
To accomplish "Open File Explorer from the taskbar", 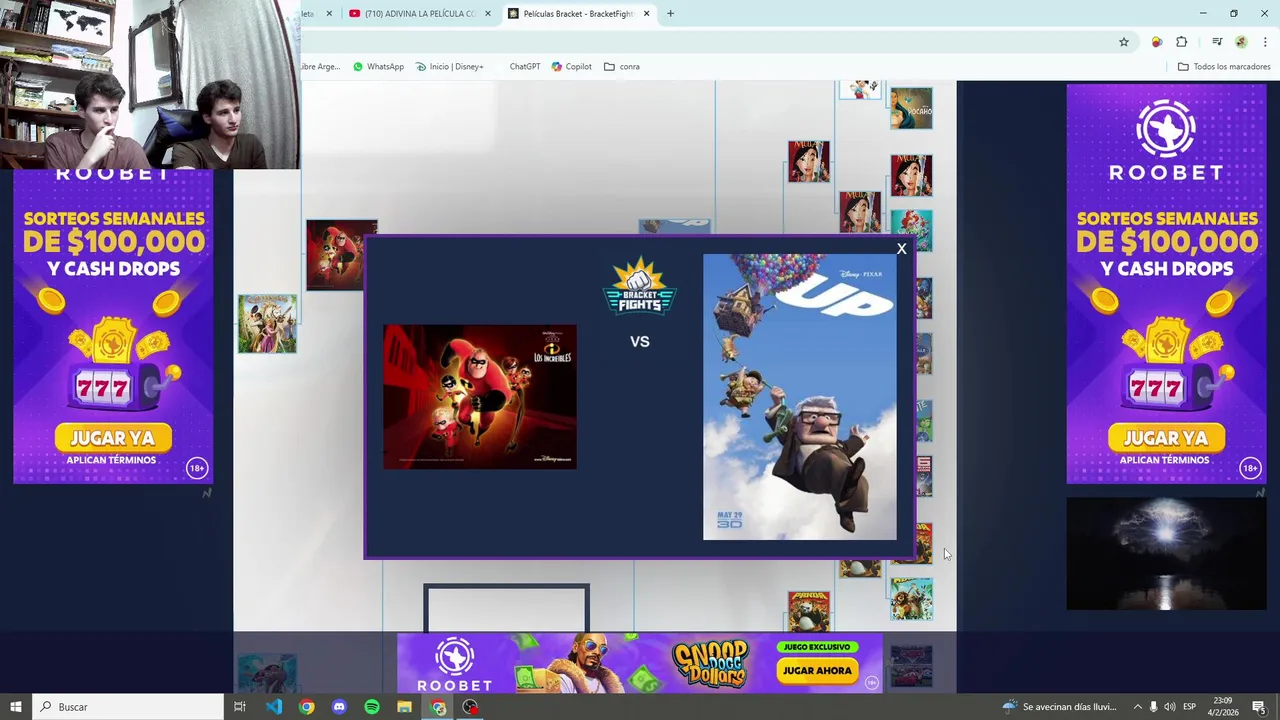I will tap(404, 707).
